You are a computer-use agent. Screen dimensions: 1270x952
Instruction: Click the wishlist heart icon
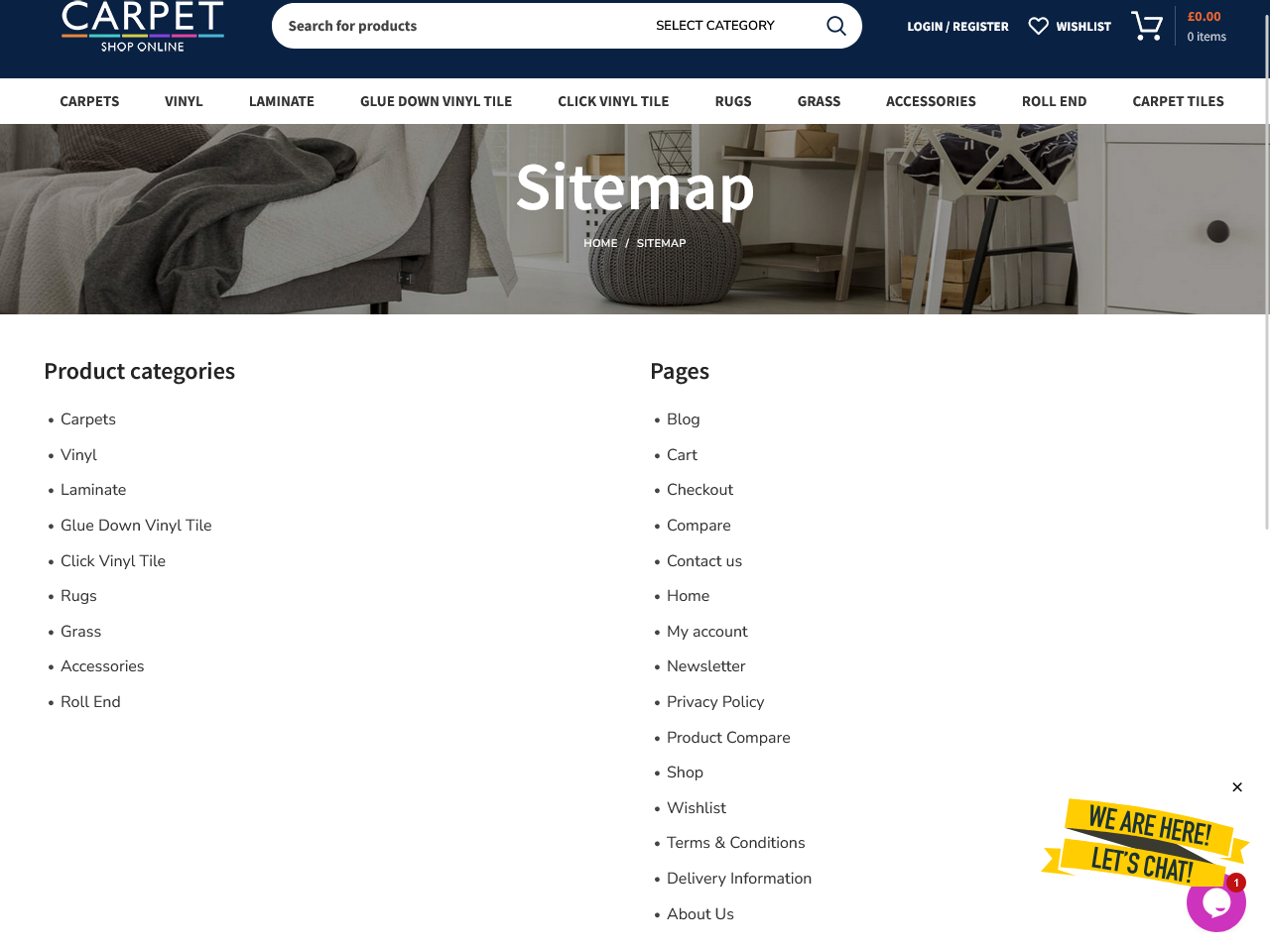pyautogui.click(x=1038, y=26)
